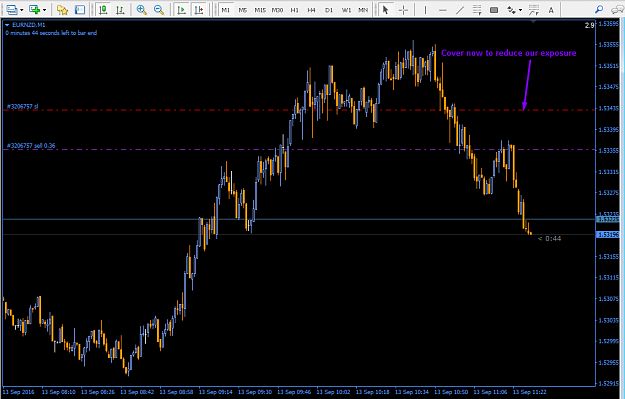This screenshot has width=625, height=399.
Task: Open the chat speech bubbles icon
Action: click(x=617, y=10)
